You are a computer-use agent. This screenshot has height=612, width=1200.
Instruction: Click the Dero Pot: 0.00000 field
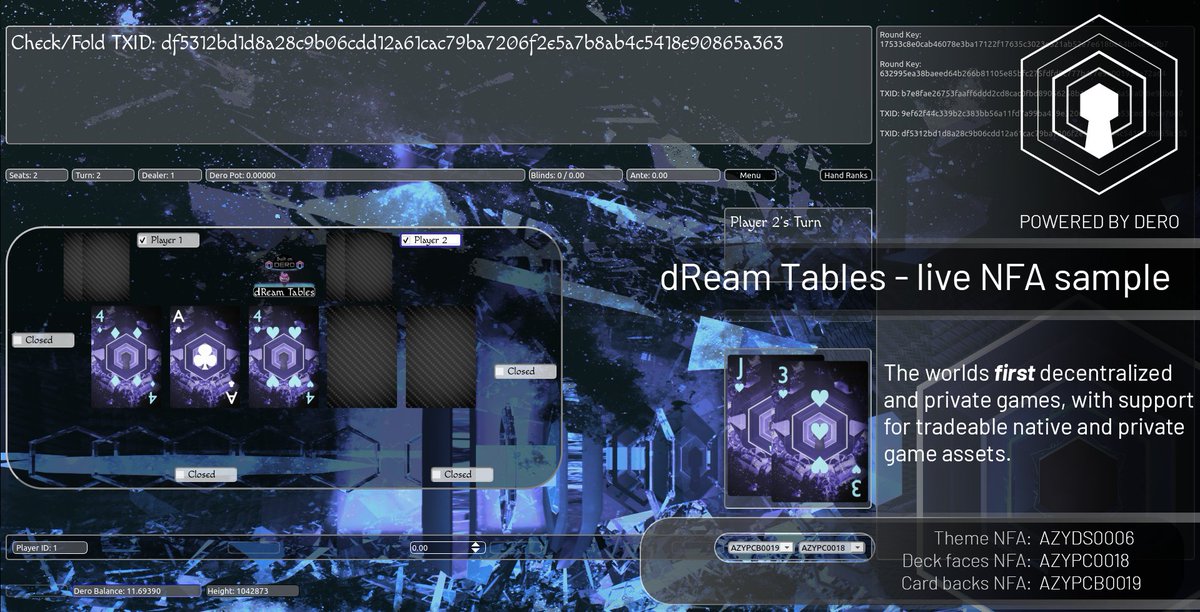(x=366, y=175)
